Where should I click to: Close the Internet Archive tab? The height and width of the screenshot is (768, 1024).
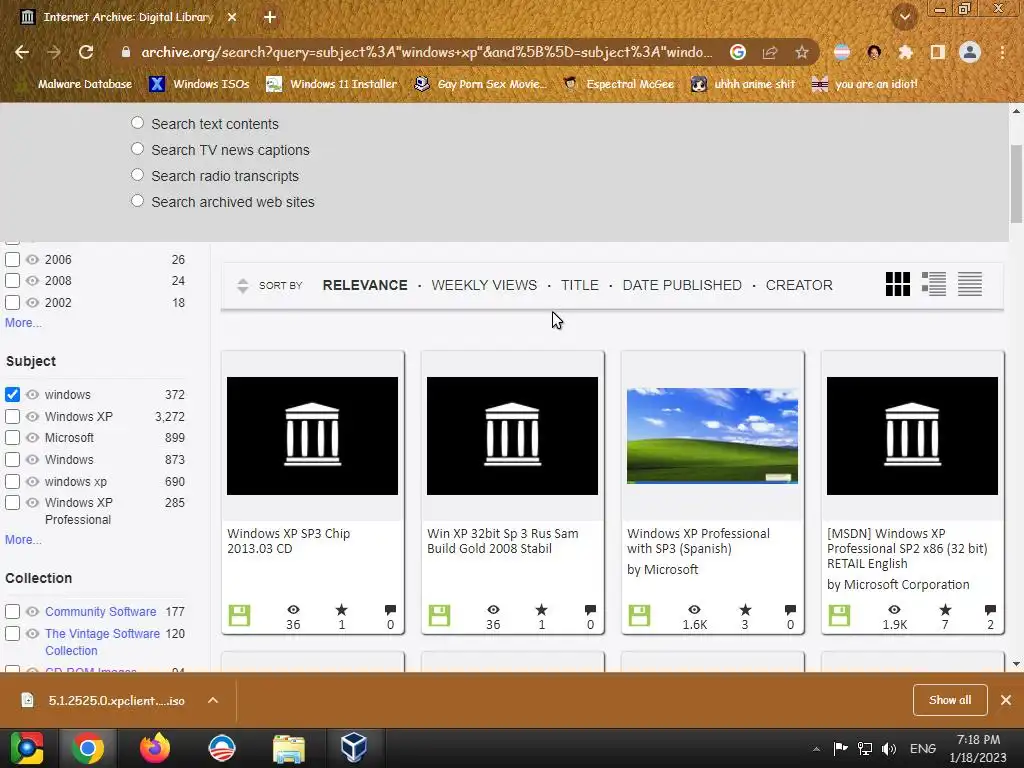232,17
